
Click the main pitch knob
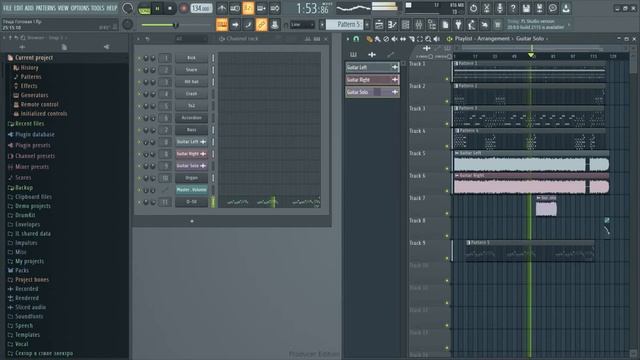click(127, 24)
